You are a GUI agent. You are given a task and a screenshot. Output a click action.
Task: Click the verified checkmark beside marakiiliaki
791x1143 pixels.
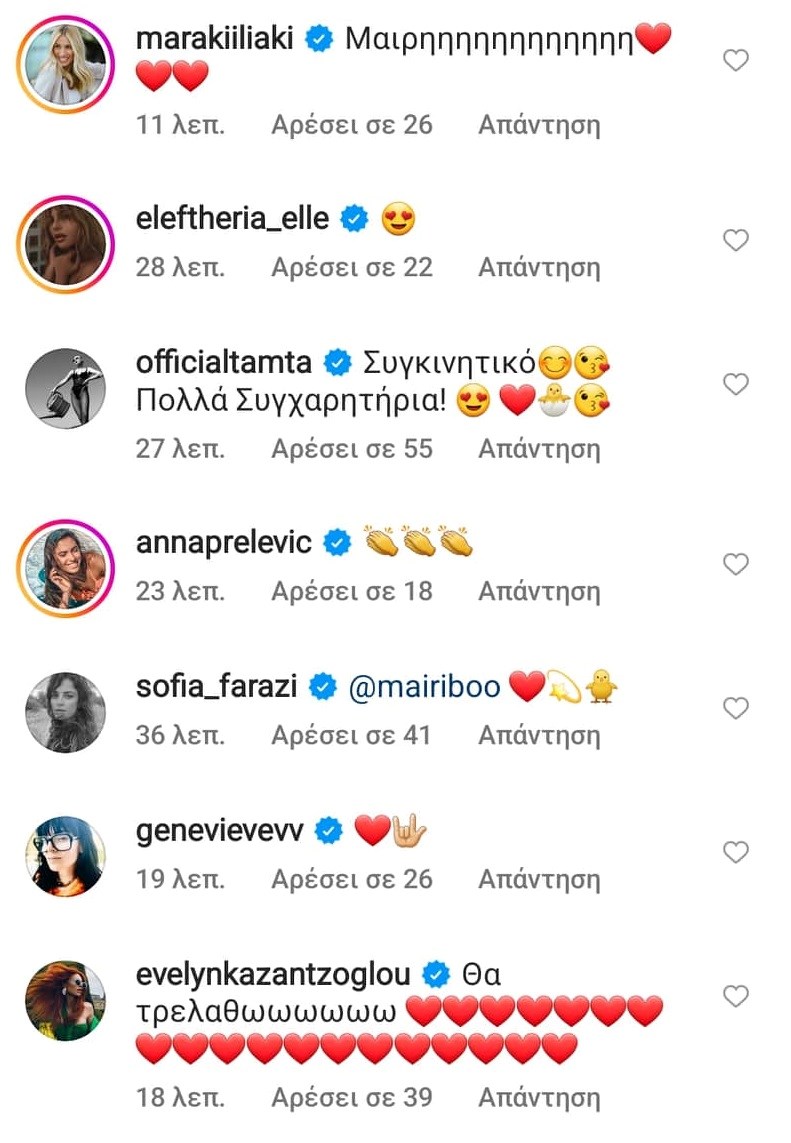click(x=317, y=37)
